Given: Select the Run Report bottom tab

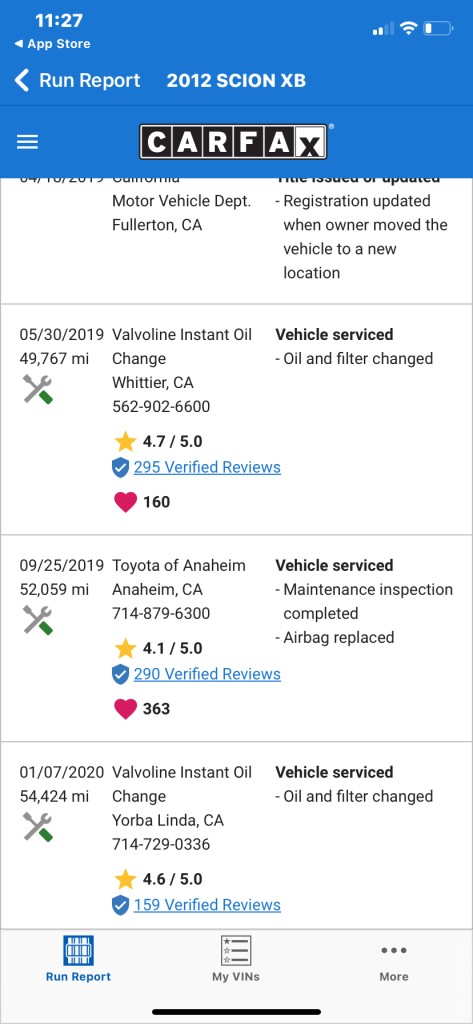Looking at the screenshot, I should point(78,959).
